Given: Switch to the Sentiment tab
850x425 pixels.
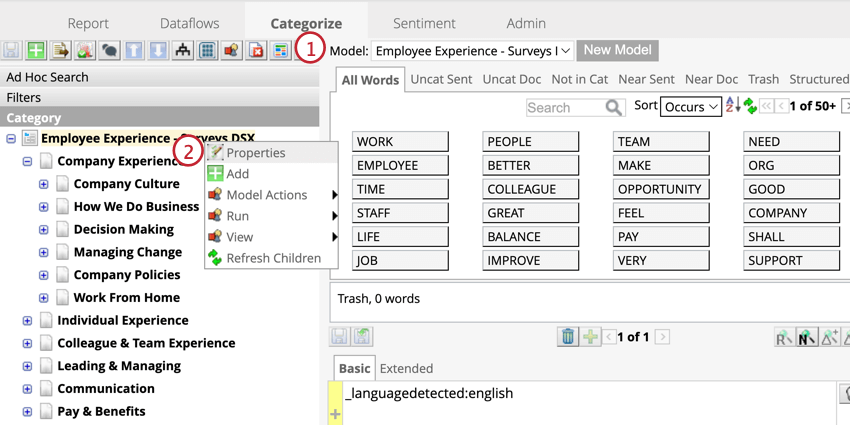Looking at the screenshot, I should (424, 23).
